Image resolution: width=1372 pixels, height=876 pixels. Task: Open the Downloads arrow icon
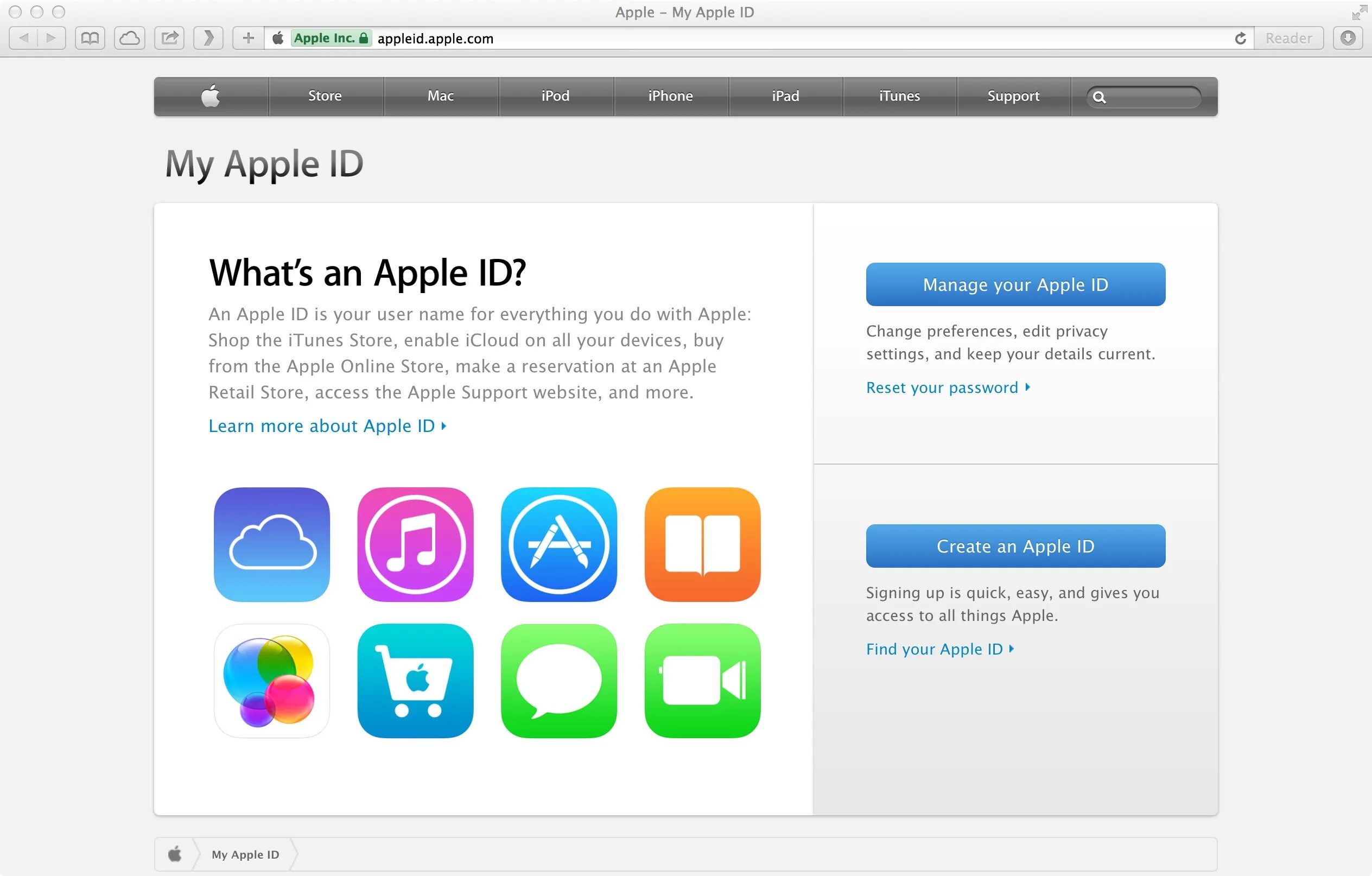coord(1348,38)
